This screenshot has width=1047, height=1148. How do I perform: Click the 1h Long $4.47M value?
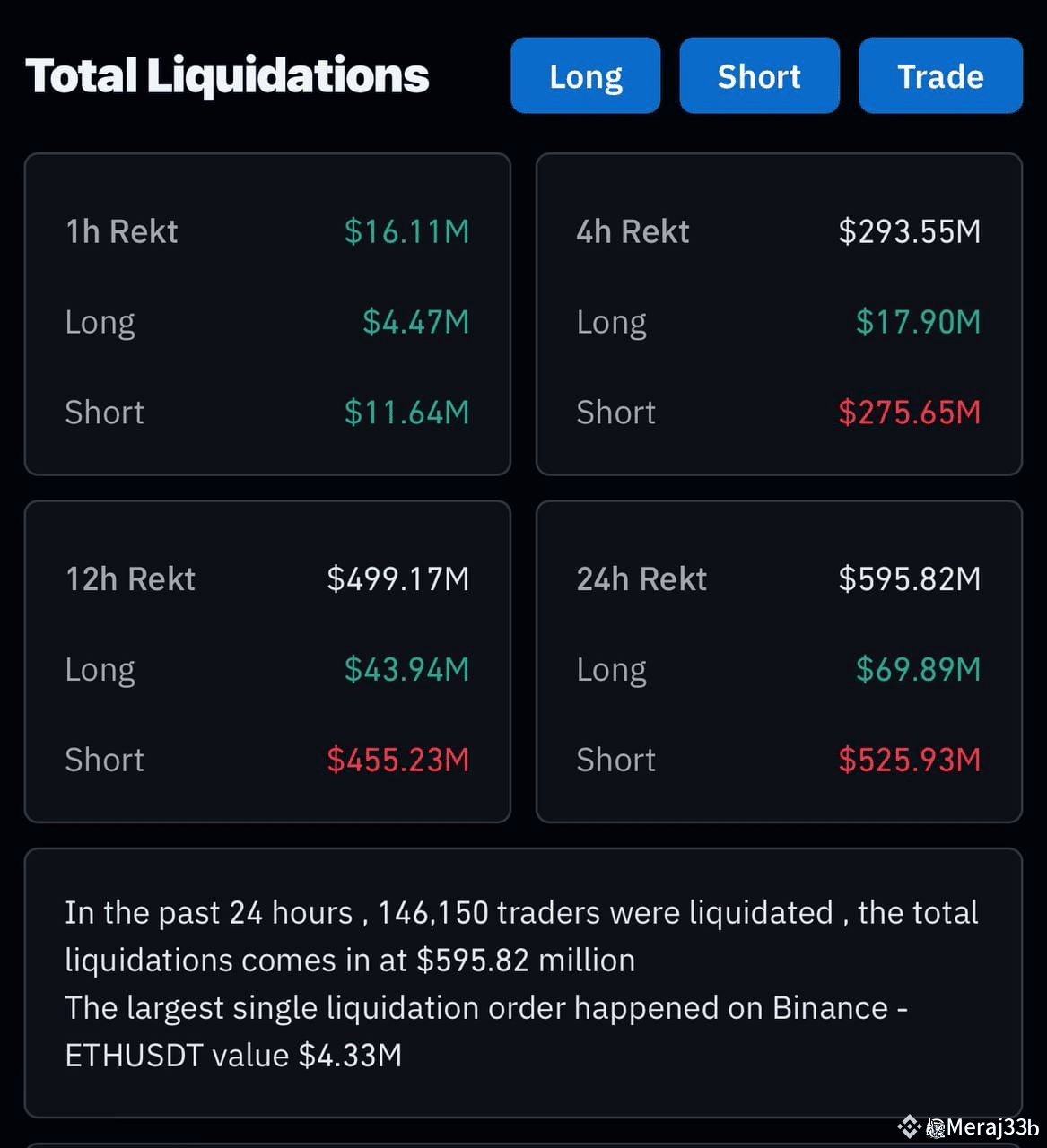tap(415, 322)
